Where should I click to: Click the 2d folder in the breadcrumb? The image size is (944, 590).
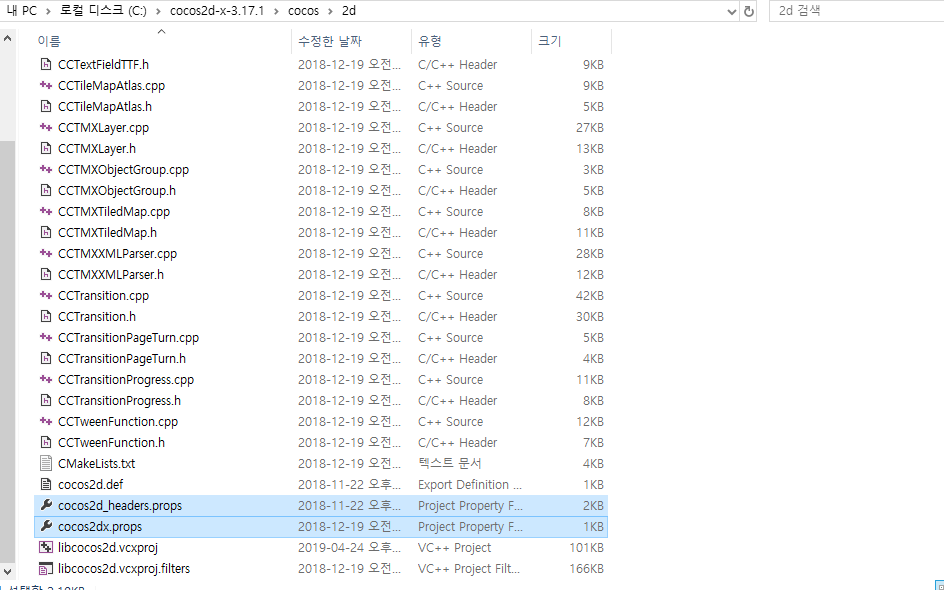click(x=349, y=11)
